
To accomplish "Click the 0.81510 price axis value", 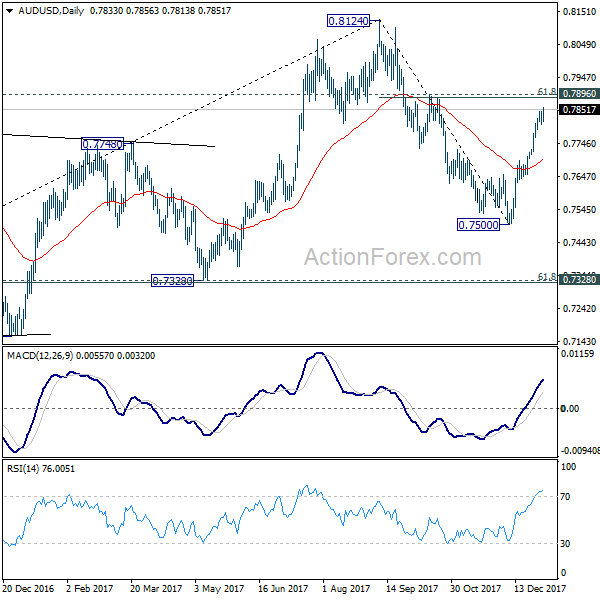I will click(x=579, y=11).
